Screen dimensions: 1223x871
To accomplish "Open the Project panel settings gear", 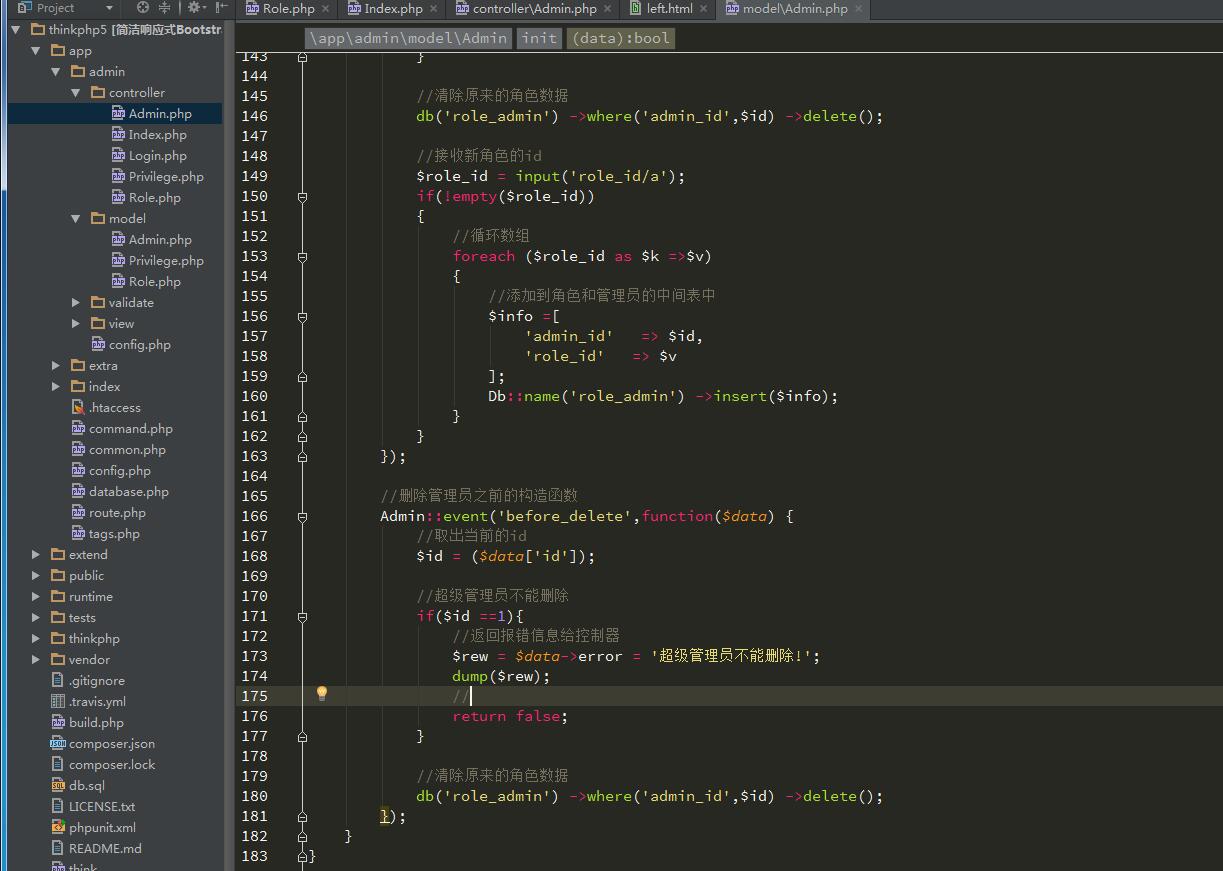I will click(x=194, y=8).
